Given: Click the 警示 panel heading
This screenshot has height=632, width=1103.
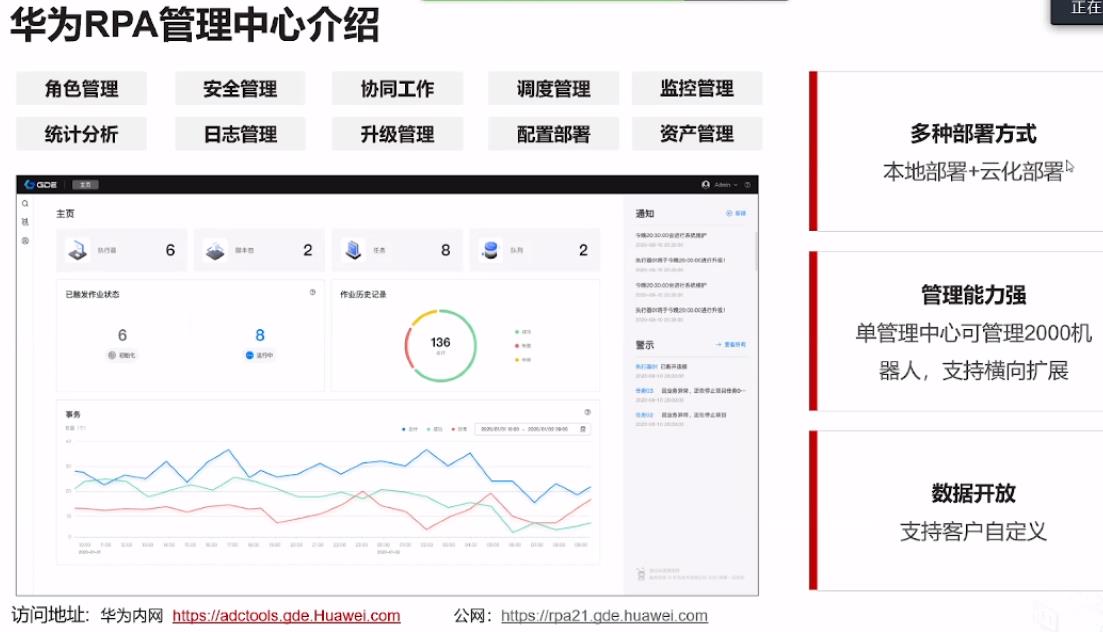Looking at the screenshot, I should [644, 345].
